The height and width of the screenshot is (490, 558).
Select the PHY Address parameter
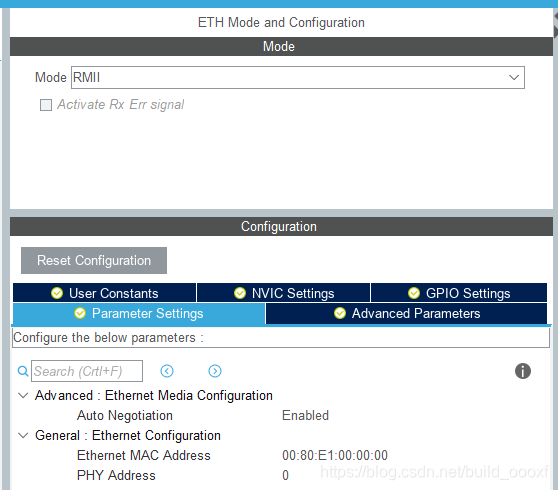point(116,475)
